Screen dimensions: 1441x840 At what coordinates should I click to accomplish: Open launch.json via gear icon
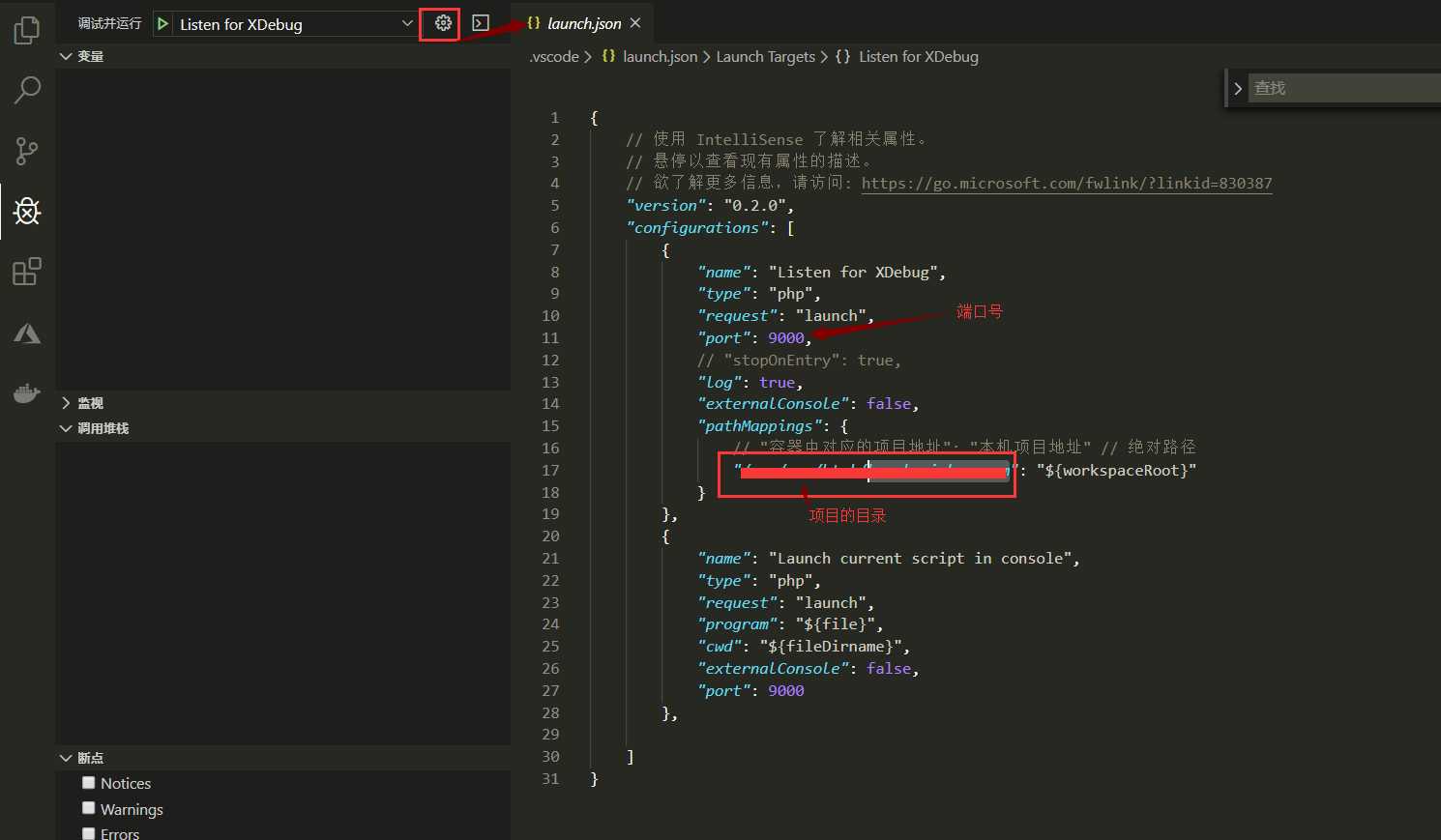(x=443, y=23)
